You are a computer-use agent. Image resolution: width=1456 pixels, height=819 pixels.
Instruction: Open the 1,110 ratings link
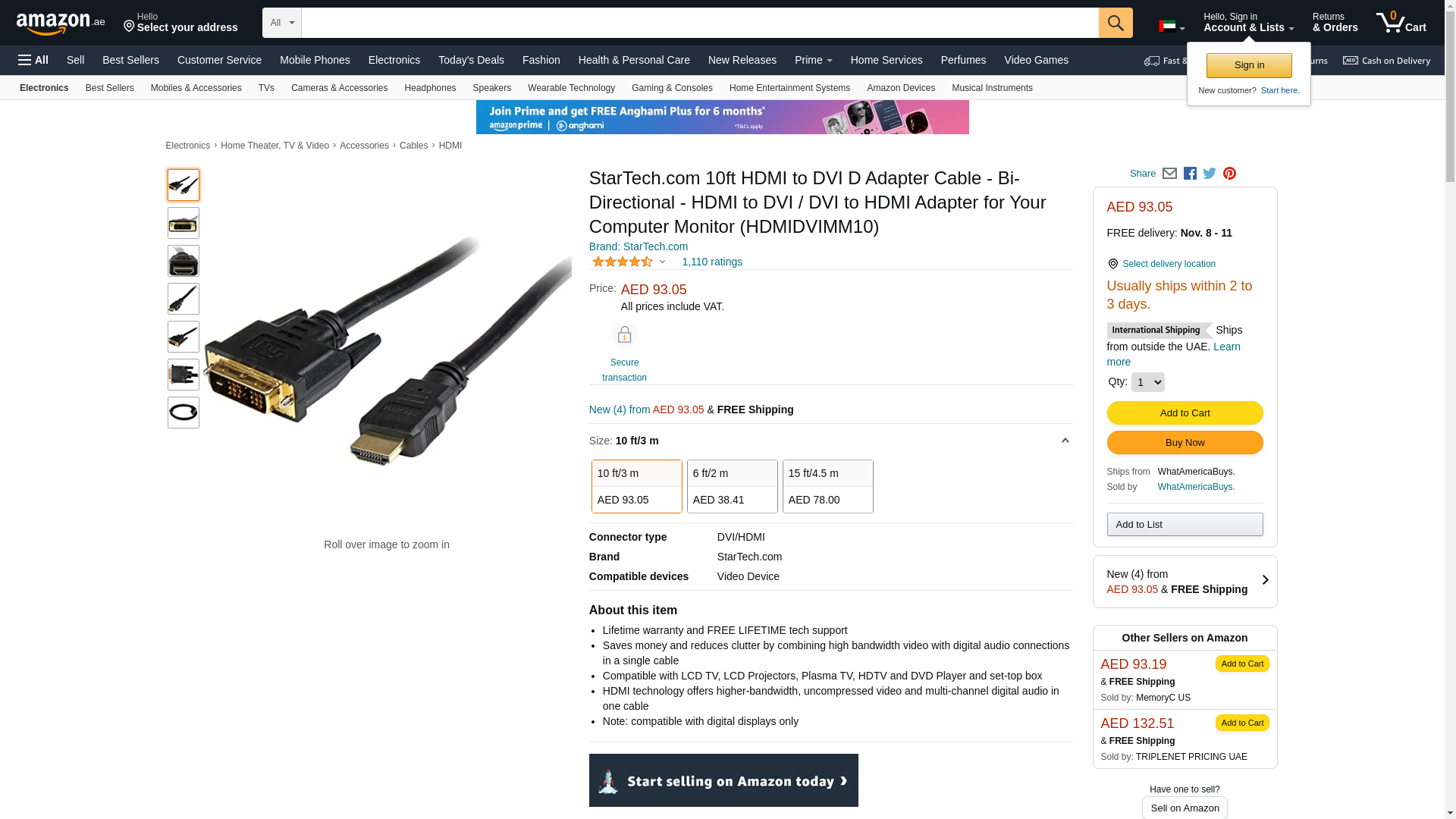click(711, 262)
